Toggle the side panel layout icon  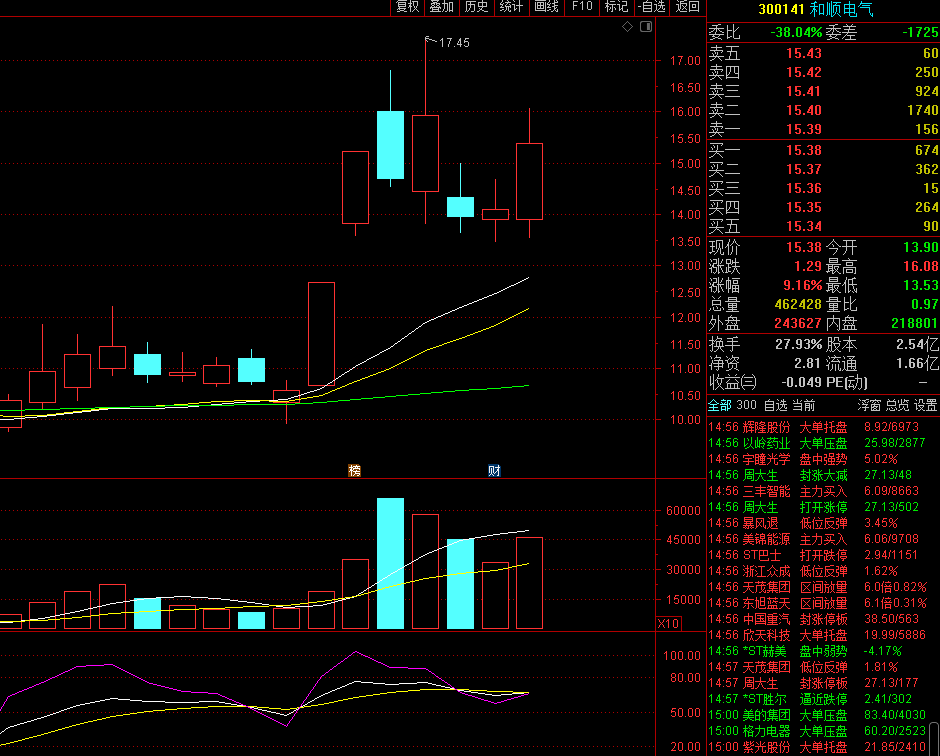(646, 26)
